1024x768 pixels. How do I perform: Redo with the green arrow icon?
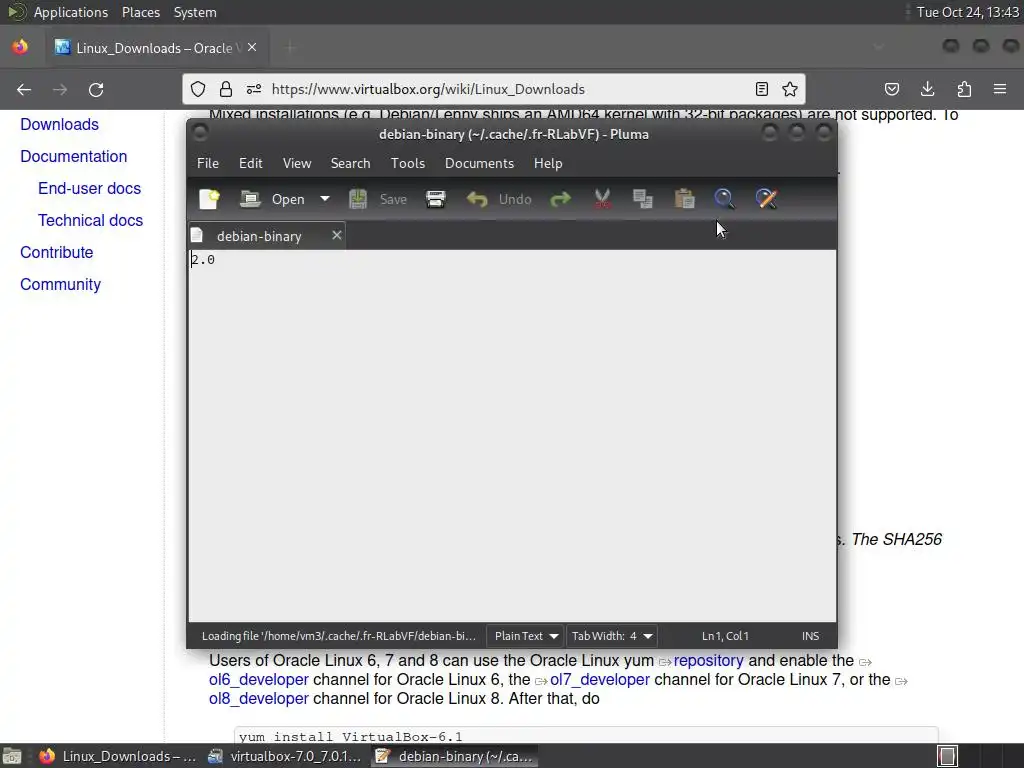560,199
